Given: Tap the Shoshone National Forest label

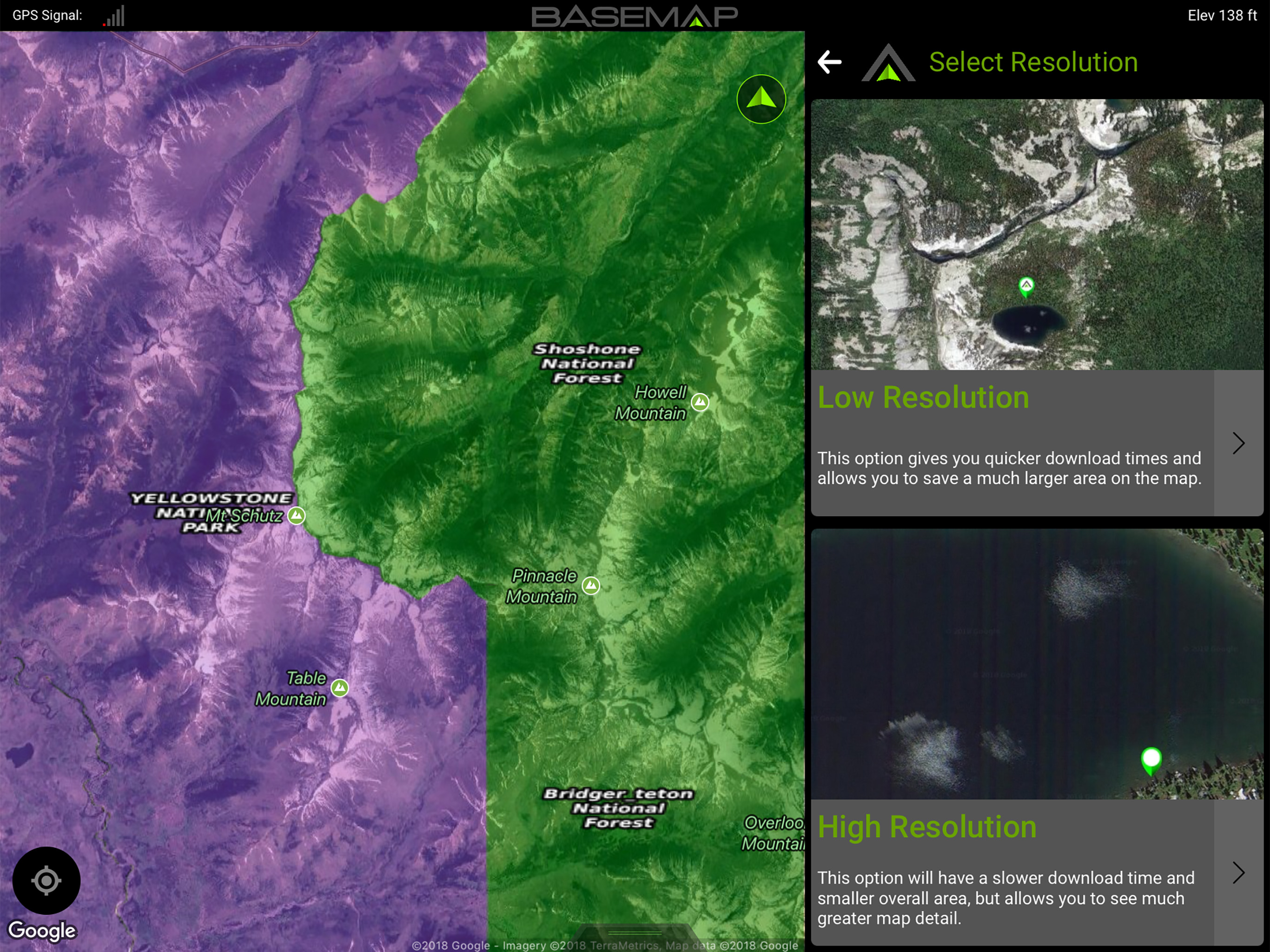Looking at the screenshot, I should tap(587, 364).
